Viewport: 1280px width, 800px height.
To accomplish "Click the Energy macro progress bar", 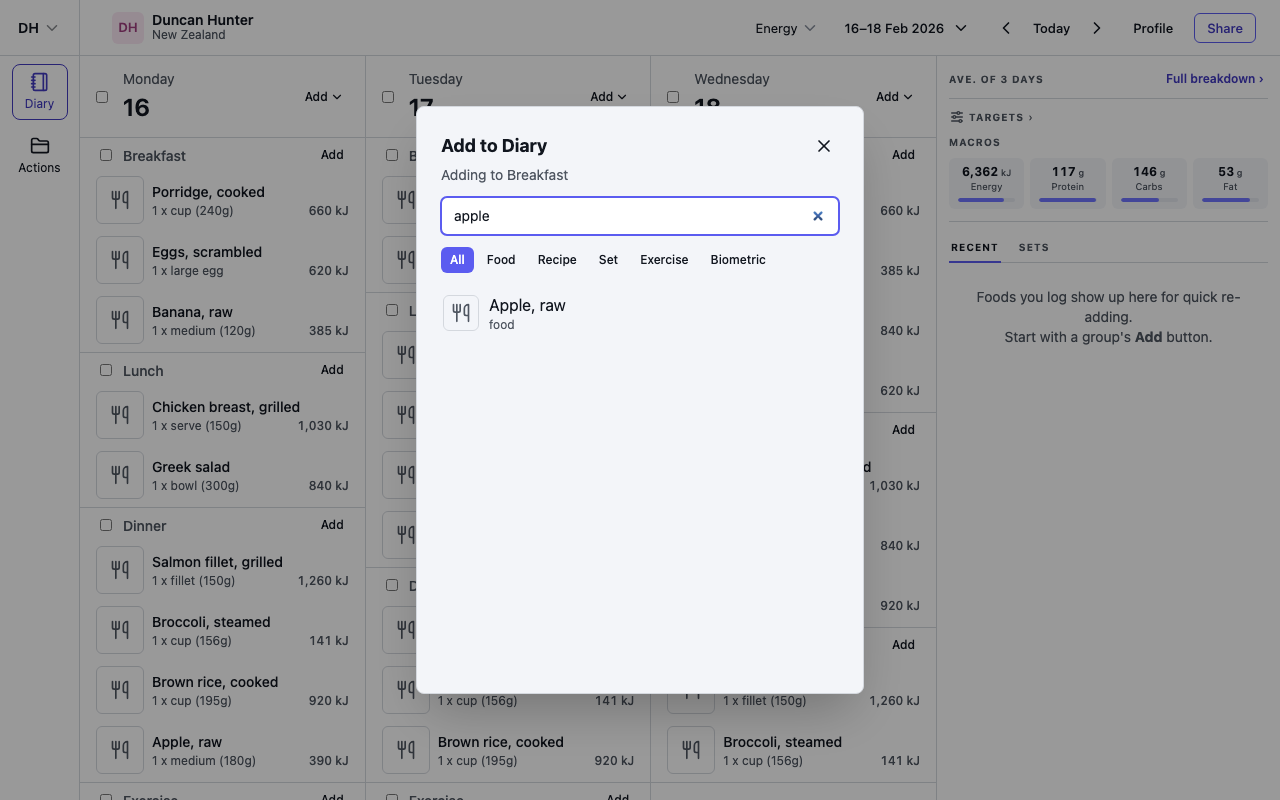I will point(986,200).
